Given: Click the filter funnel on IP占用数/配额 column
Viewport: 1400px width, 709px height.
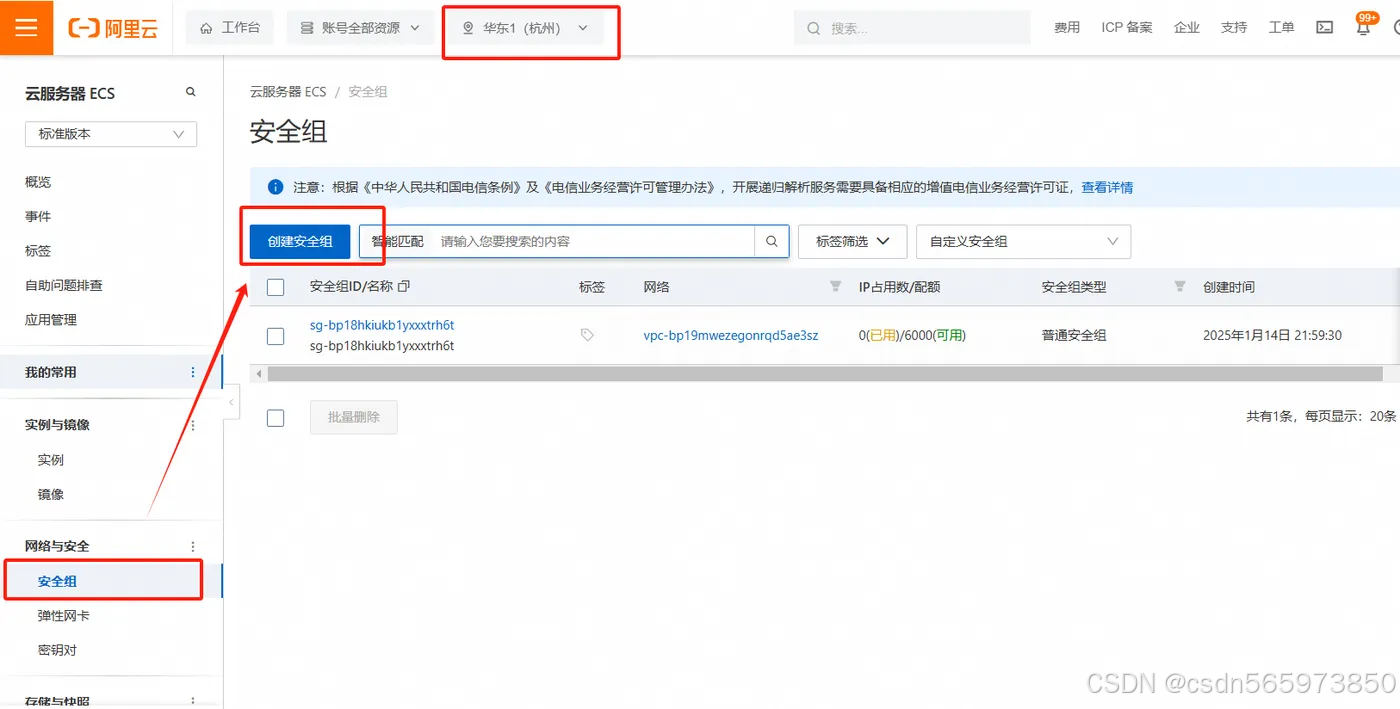Looking at the screenshot, I should (835, 287).
